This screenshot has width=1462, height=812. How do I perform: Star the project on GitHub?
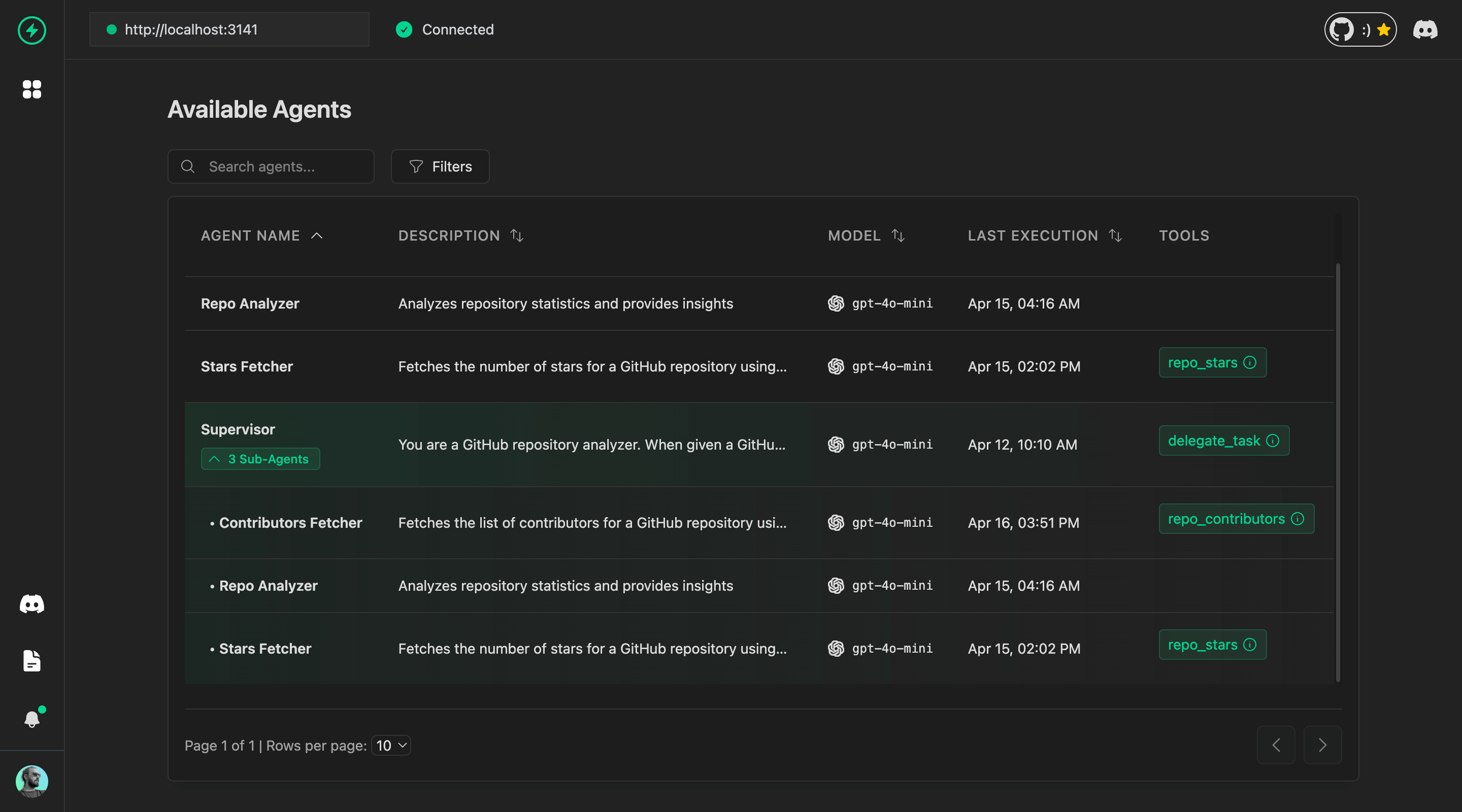[x=1384, y=29]
